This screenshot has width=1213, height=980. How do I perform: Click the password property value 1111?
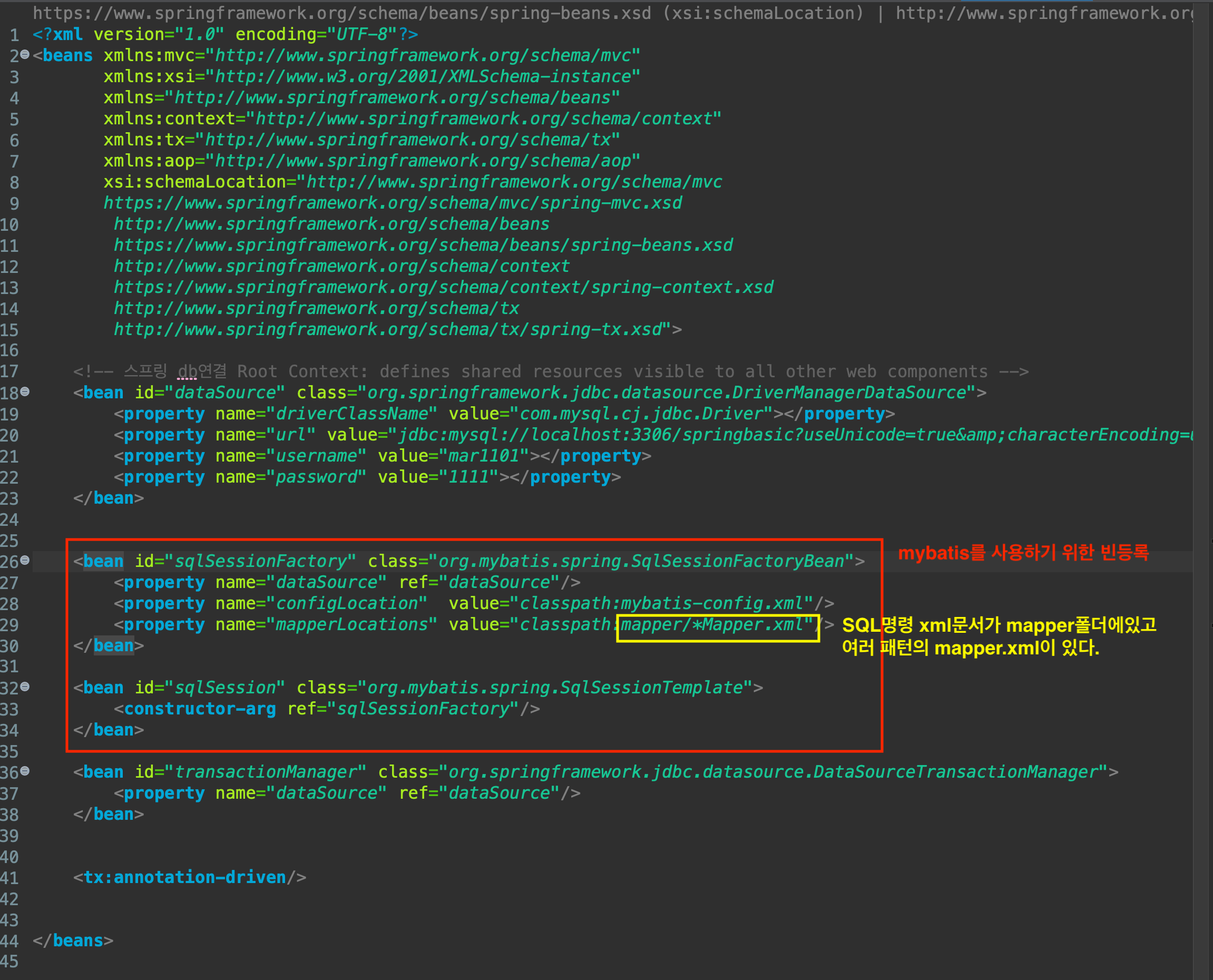tap(468, 477)
